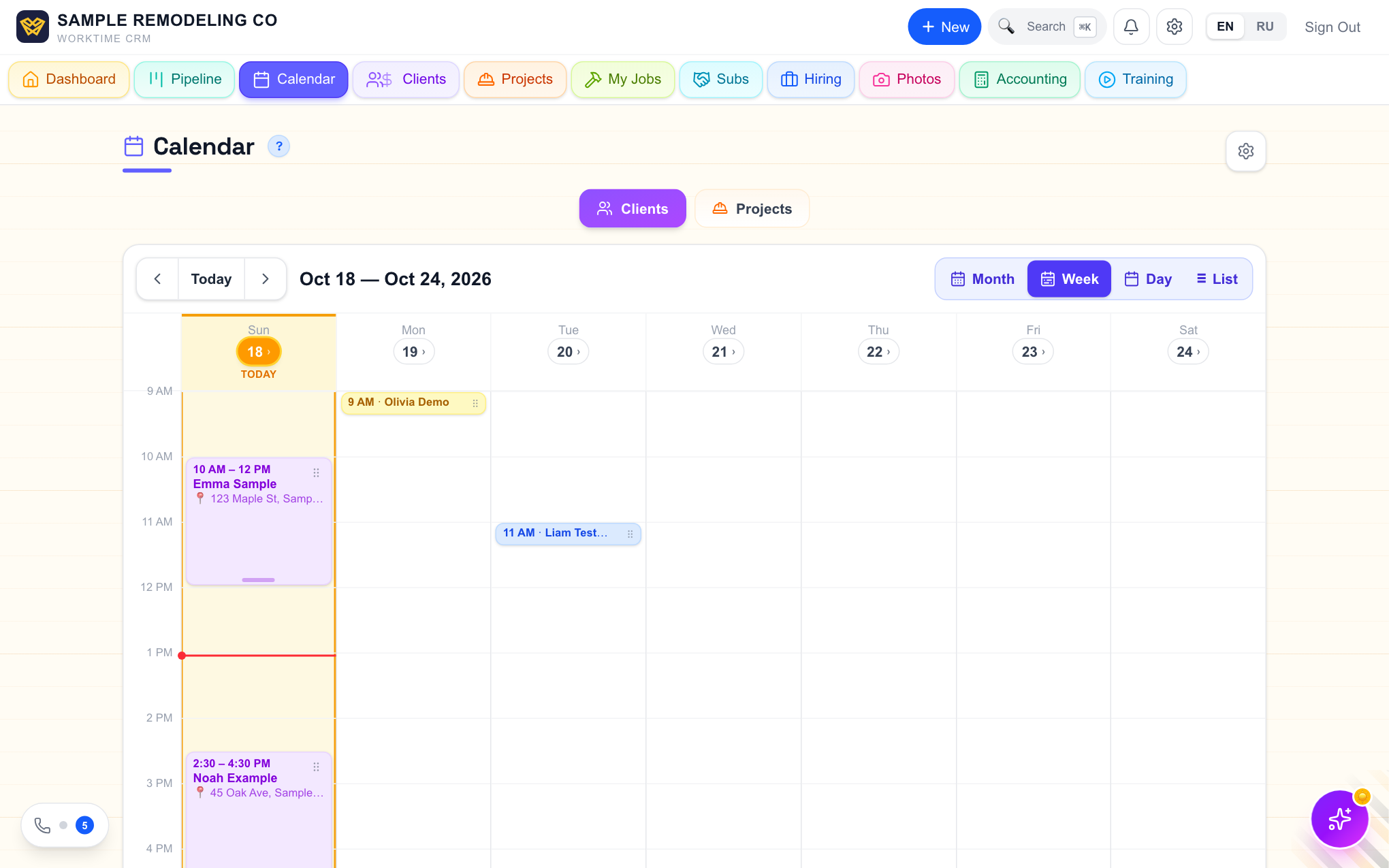Expand Sunday 18 day chip
The height and width of the screenshot is (868, 1389).
click(x=258, y=352)
